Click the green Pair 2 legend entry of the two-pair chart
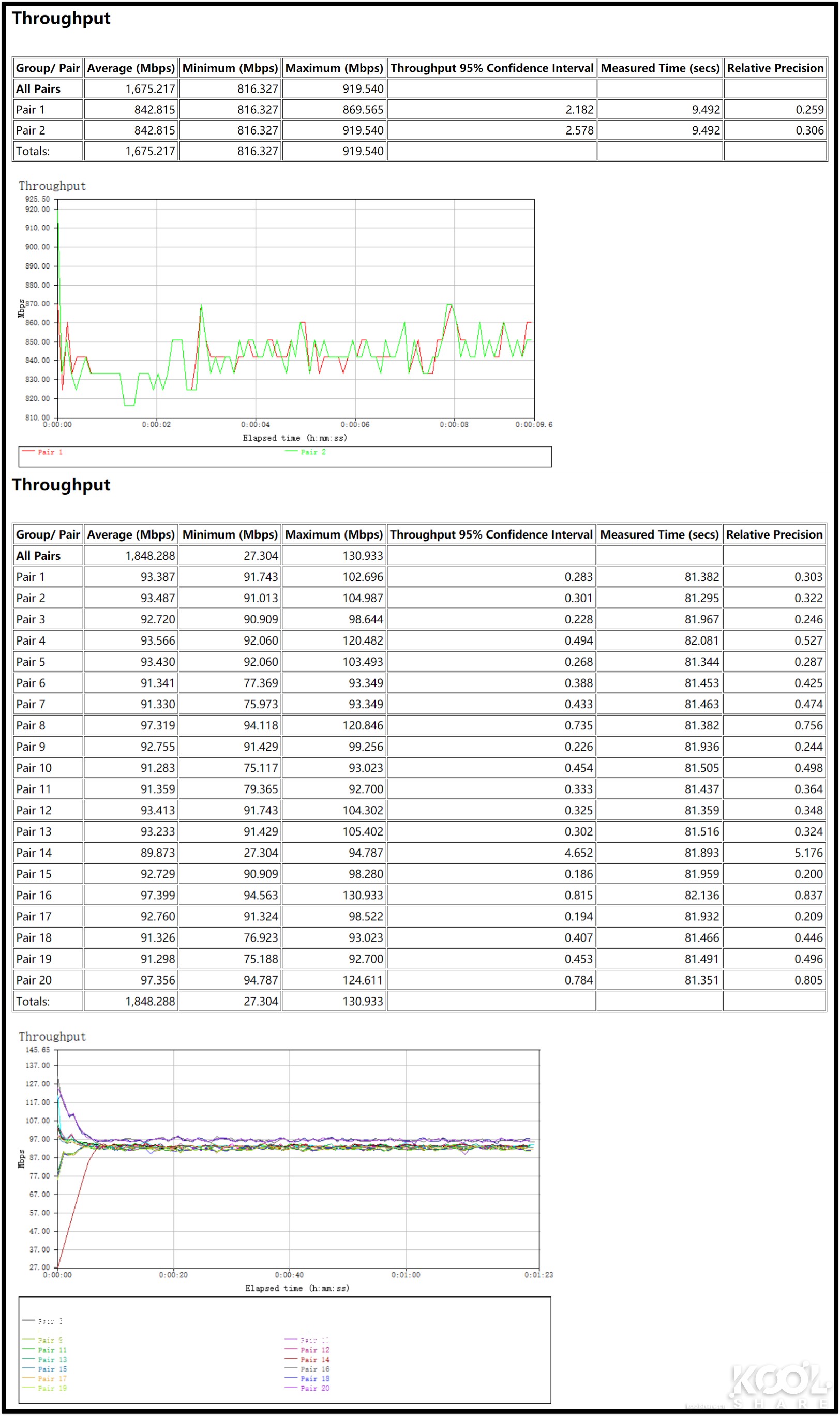The height and width of the screenshot is (1416, 840). coord(306,452)
